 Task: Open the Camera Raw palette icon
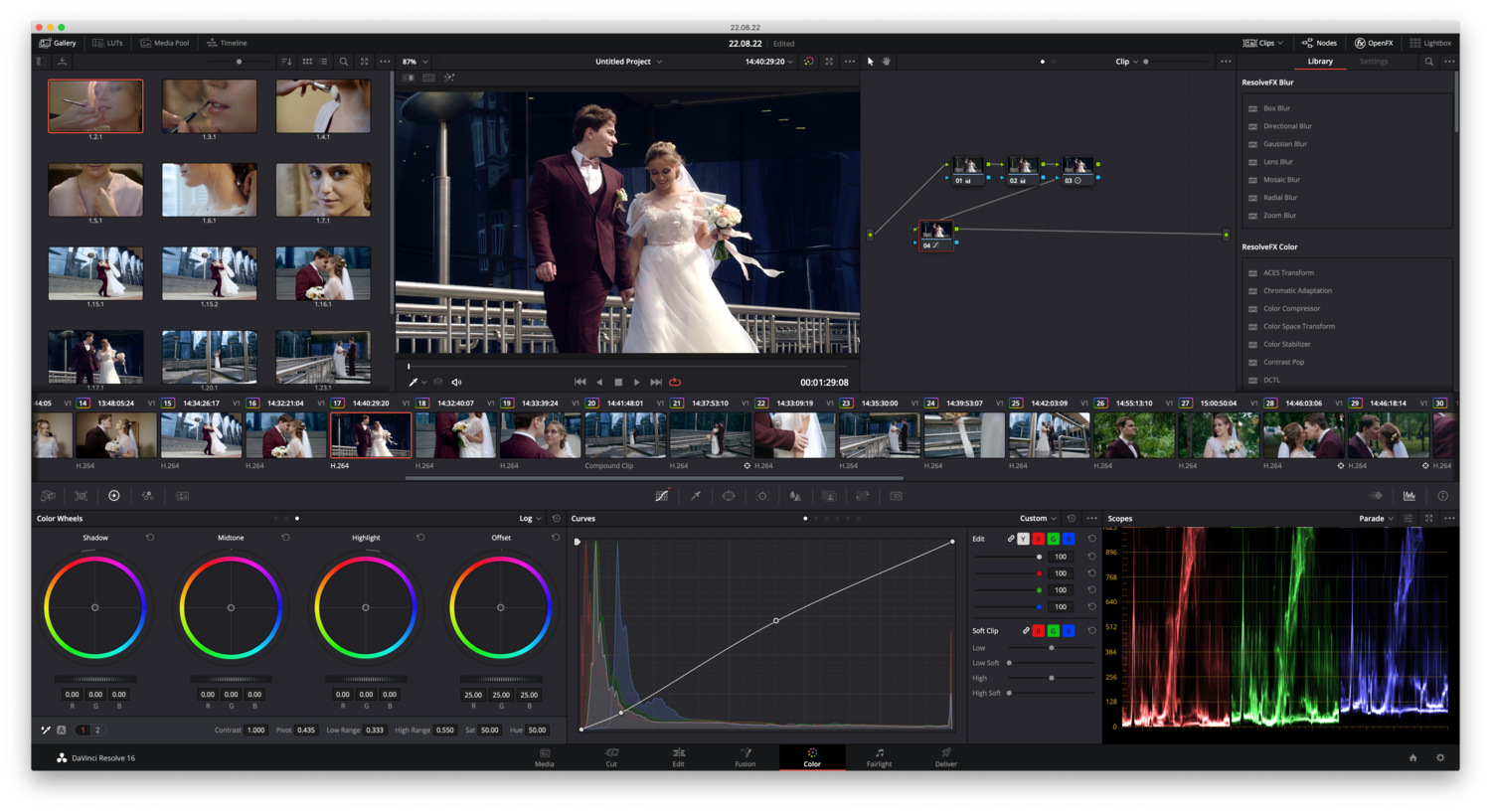click(48, 496)
